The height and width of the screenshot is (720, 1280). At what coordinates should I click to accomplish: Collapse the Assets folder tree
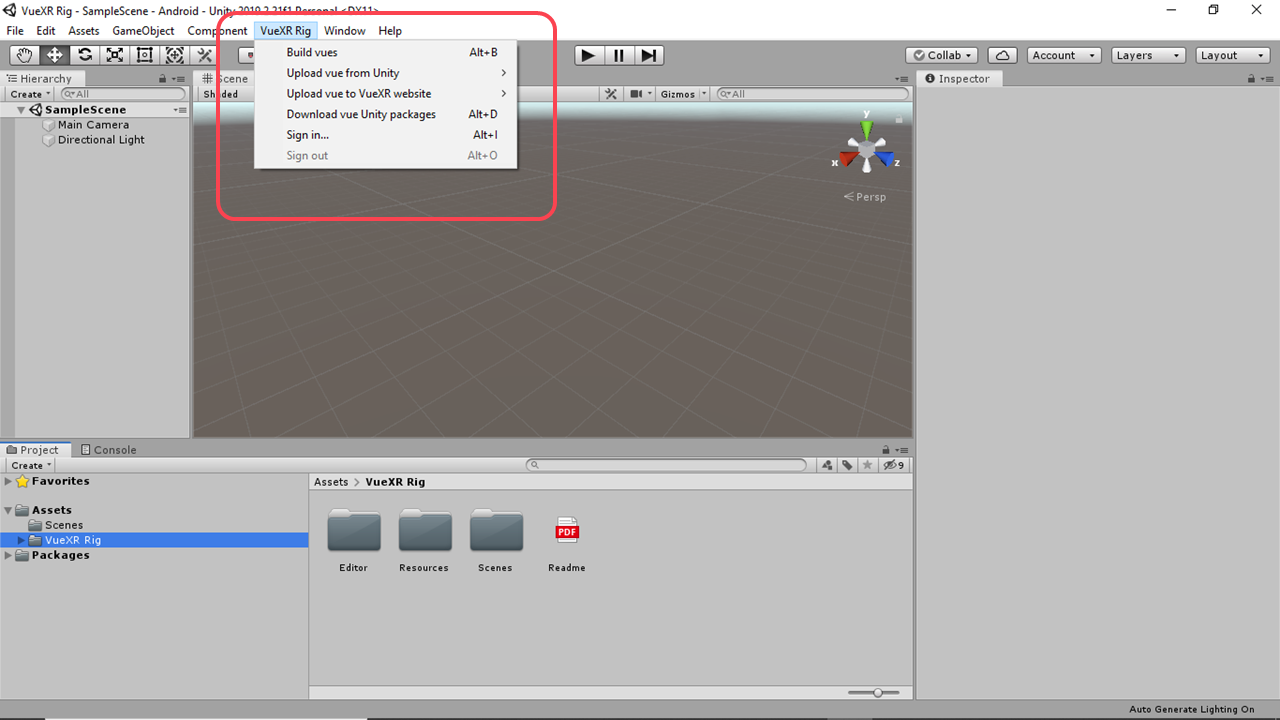9,510
